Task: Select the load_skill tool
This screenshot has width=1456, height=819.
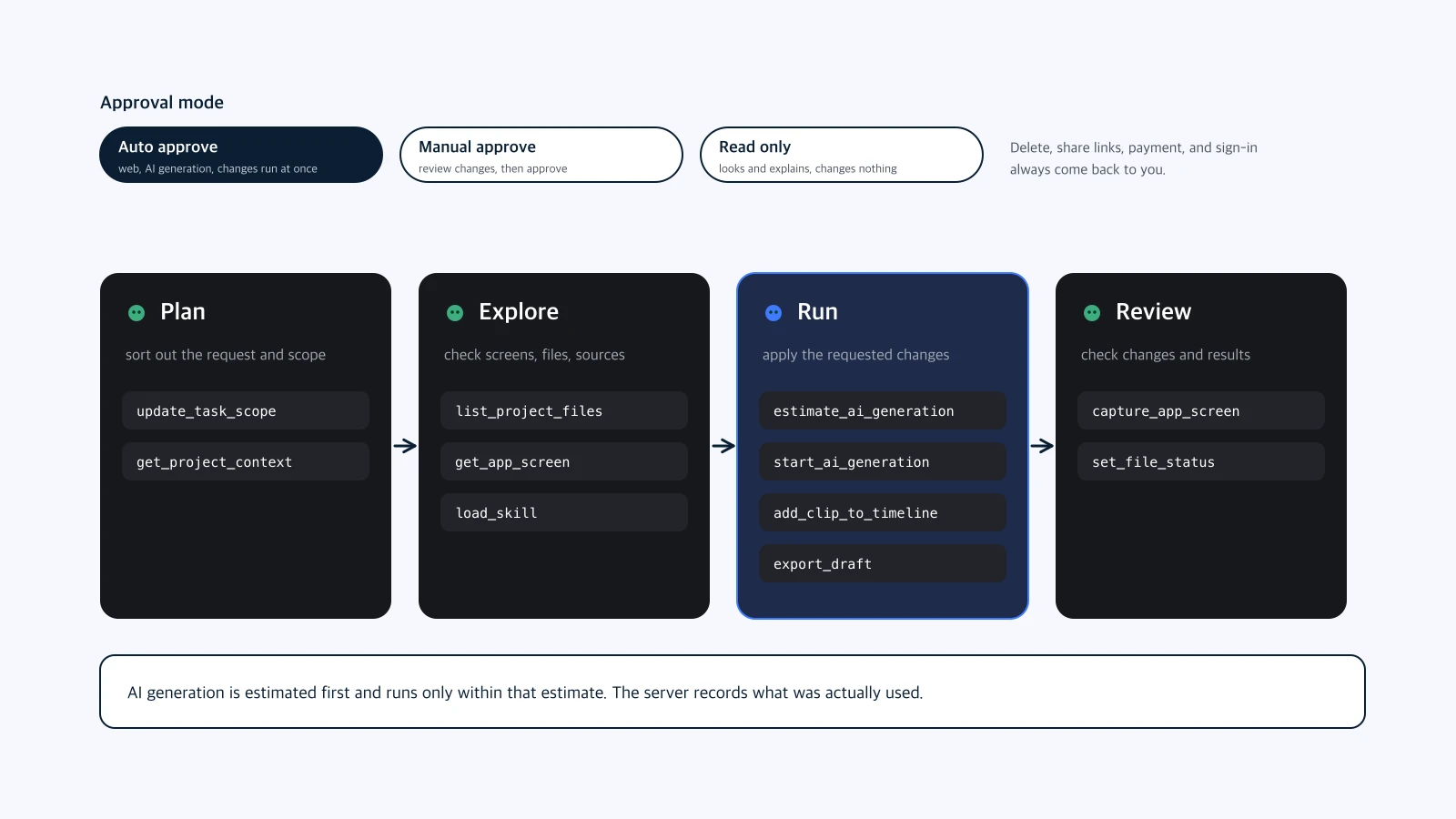Action: click(564, 512)
